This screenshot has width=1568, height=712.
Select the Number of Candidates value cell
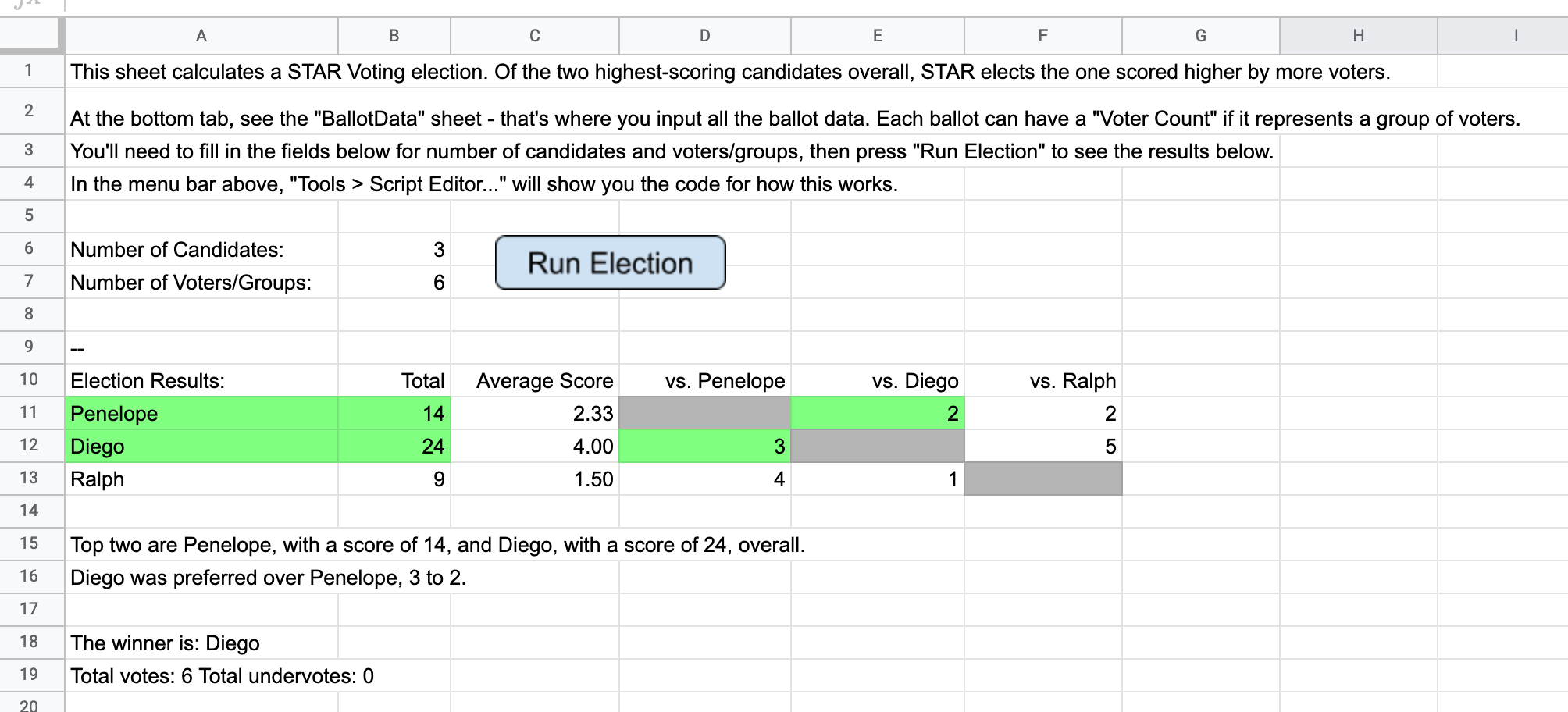[394, 249]
